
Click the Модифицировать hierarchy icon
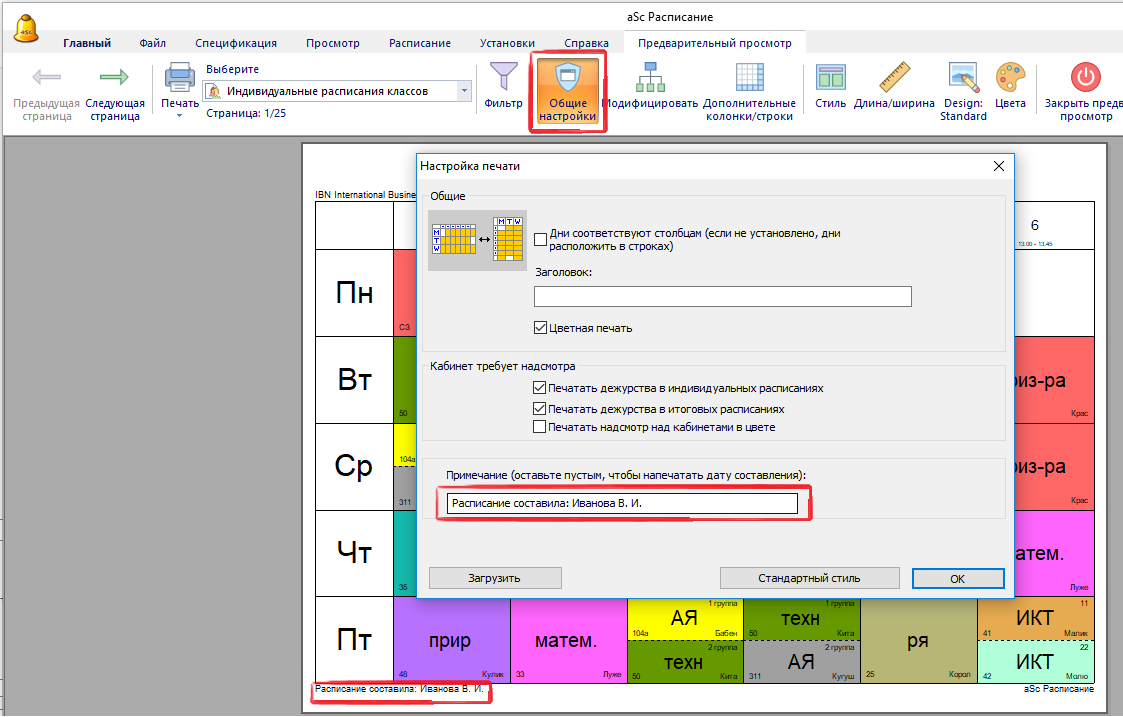tap(650, 79)
